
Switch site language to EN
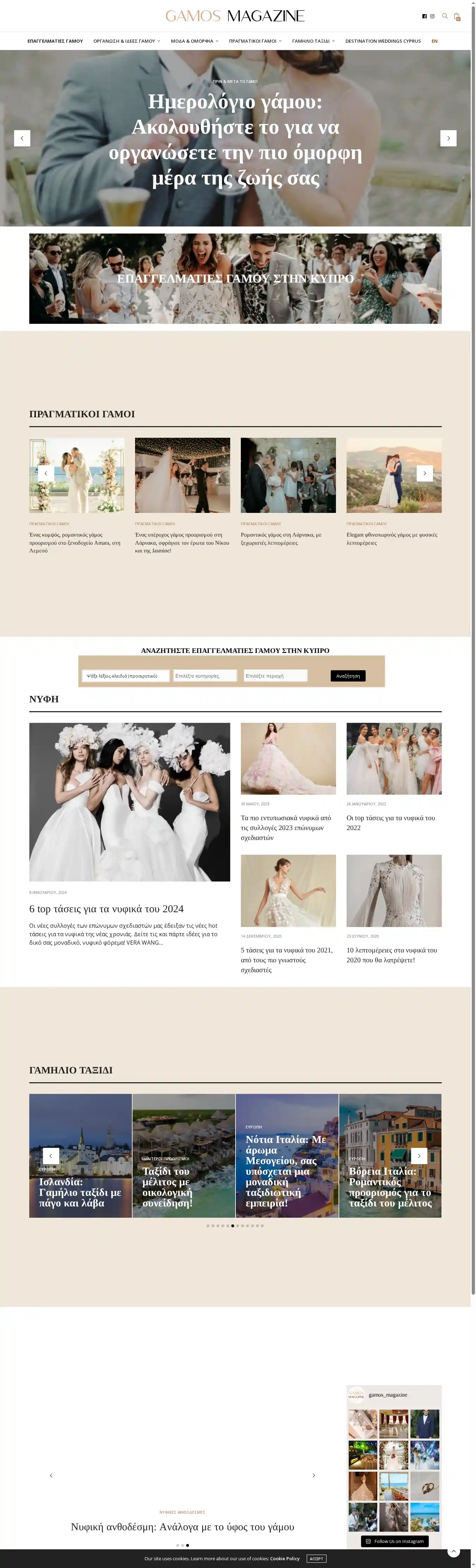[434, 41]
